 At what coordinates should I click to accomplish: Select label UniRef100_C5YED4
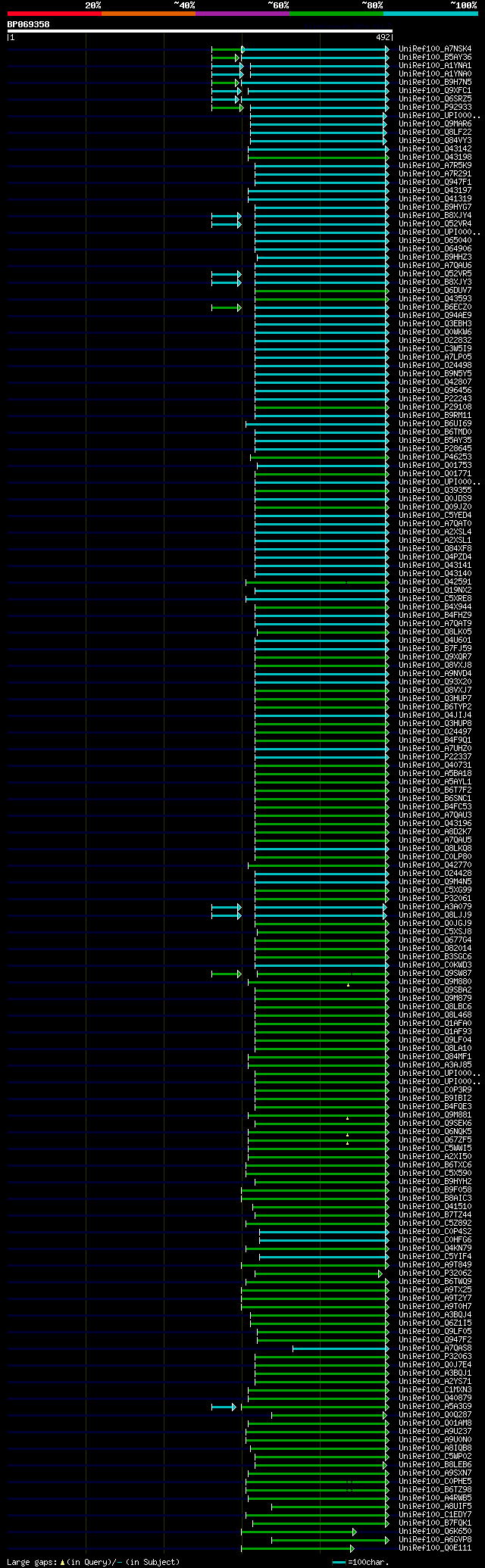coord(435,516)
